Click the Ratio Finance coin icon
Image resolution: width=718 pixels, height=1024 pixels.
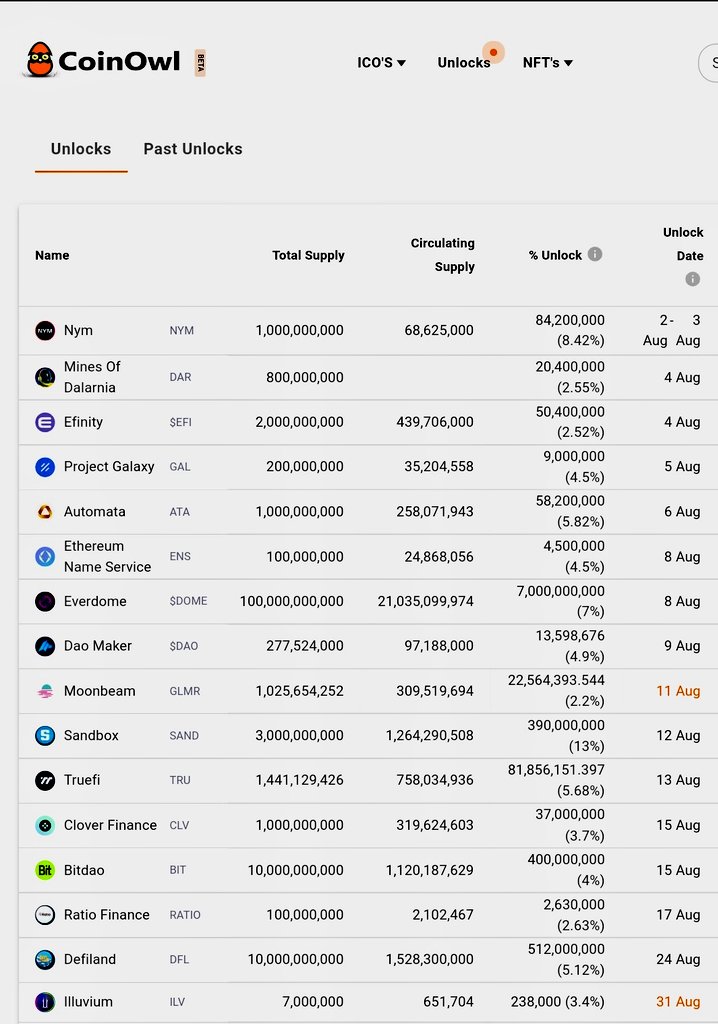(x=45, y=915)
